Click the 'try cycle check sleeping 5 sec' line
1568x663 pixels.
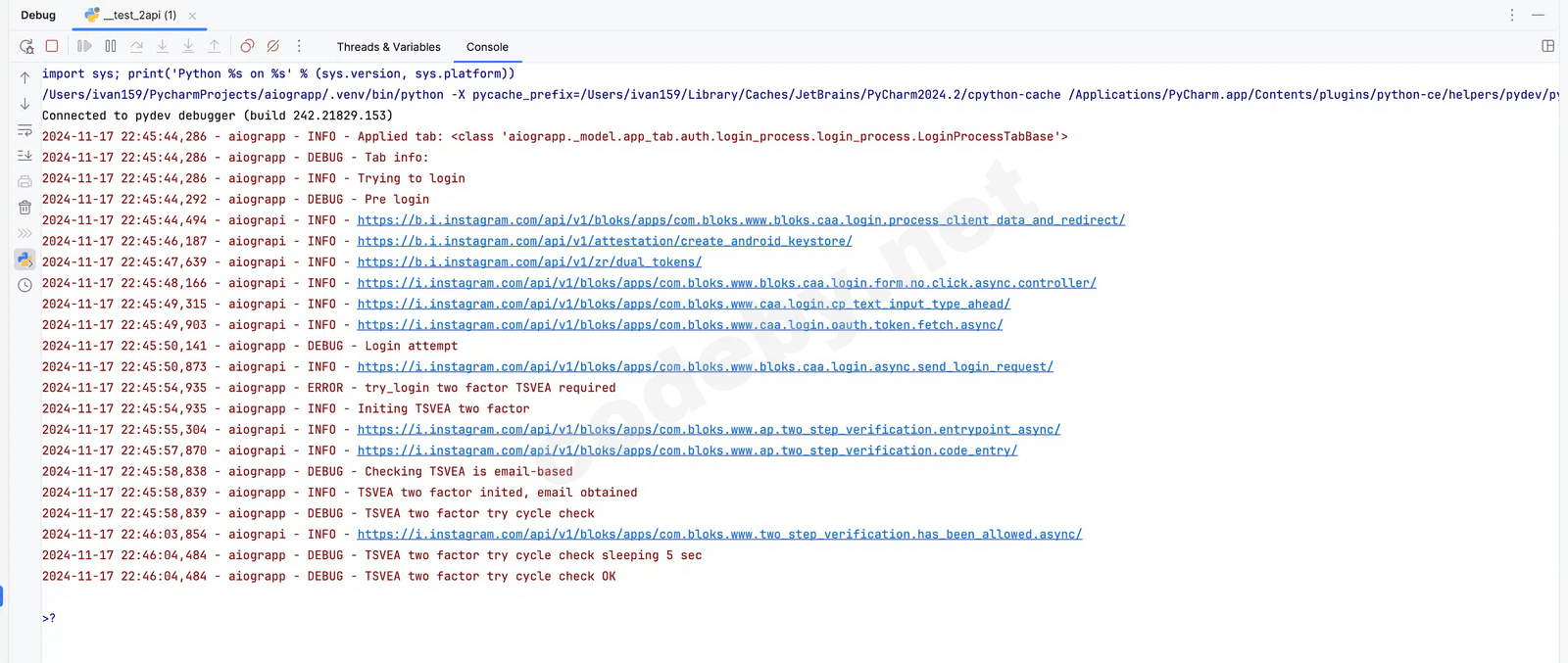372,555
